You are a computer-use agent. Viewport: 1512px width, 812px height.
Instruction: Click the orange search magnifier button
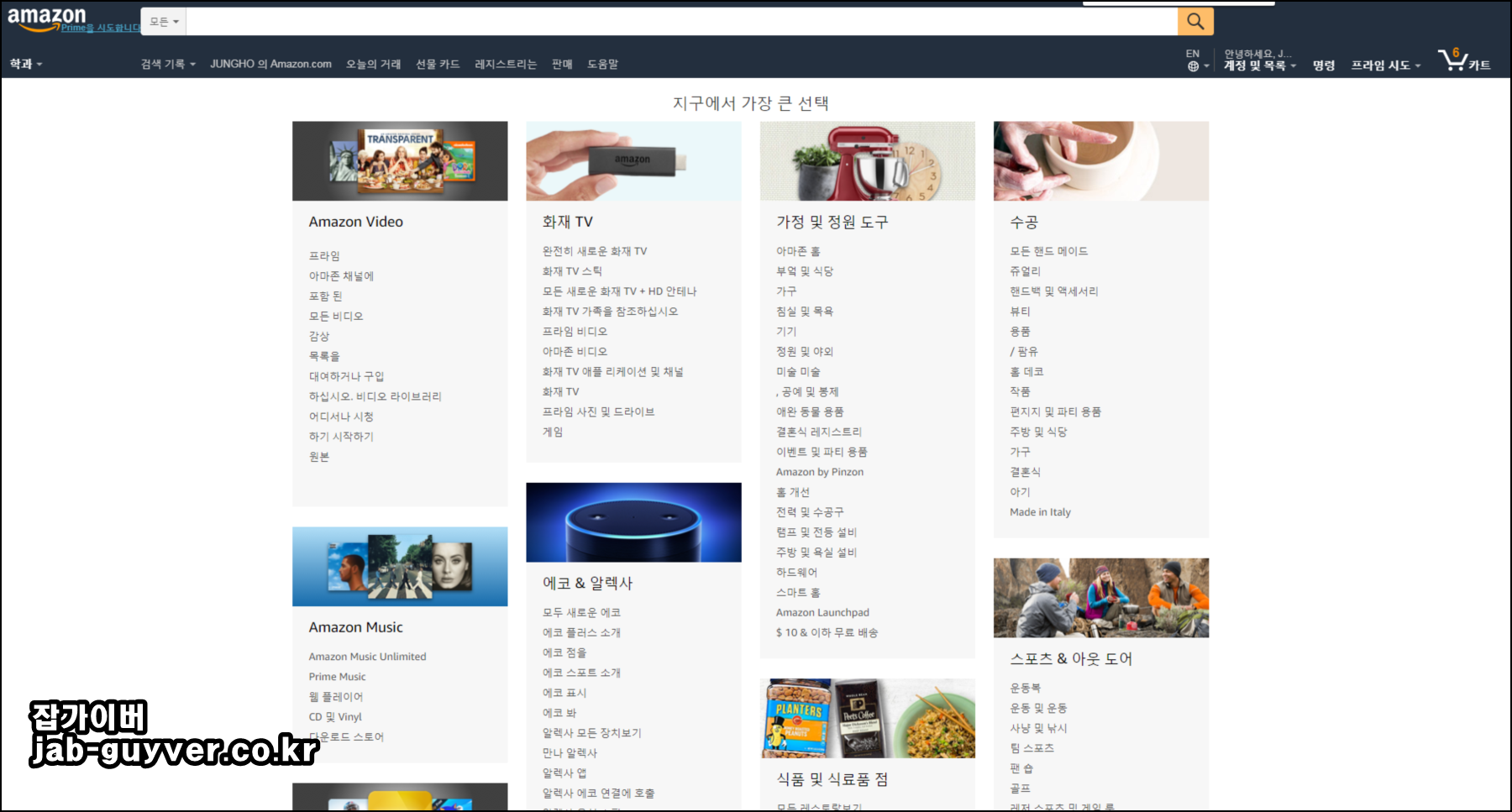click(1195, 21)
